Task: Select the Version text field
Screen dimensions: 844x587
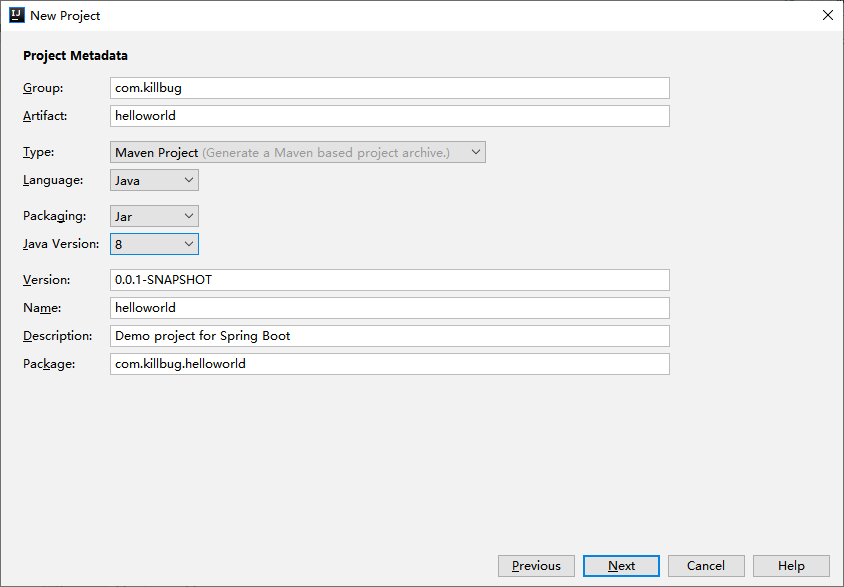Action: (x=389, y=280)
